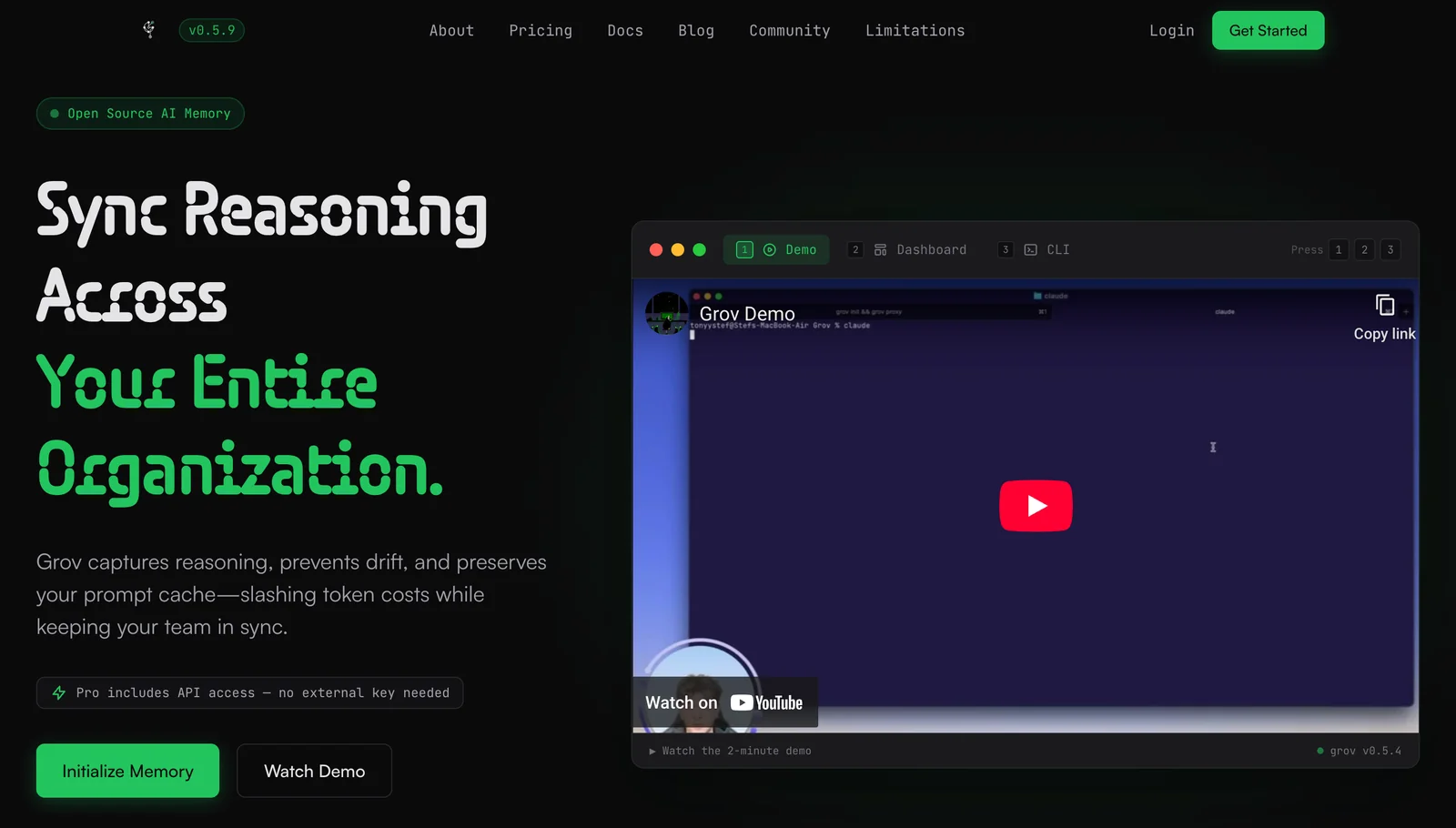
Task: Click the Copy link icon
Action: click(x=1384, y=307)
